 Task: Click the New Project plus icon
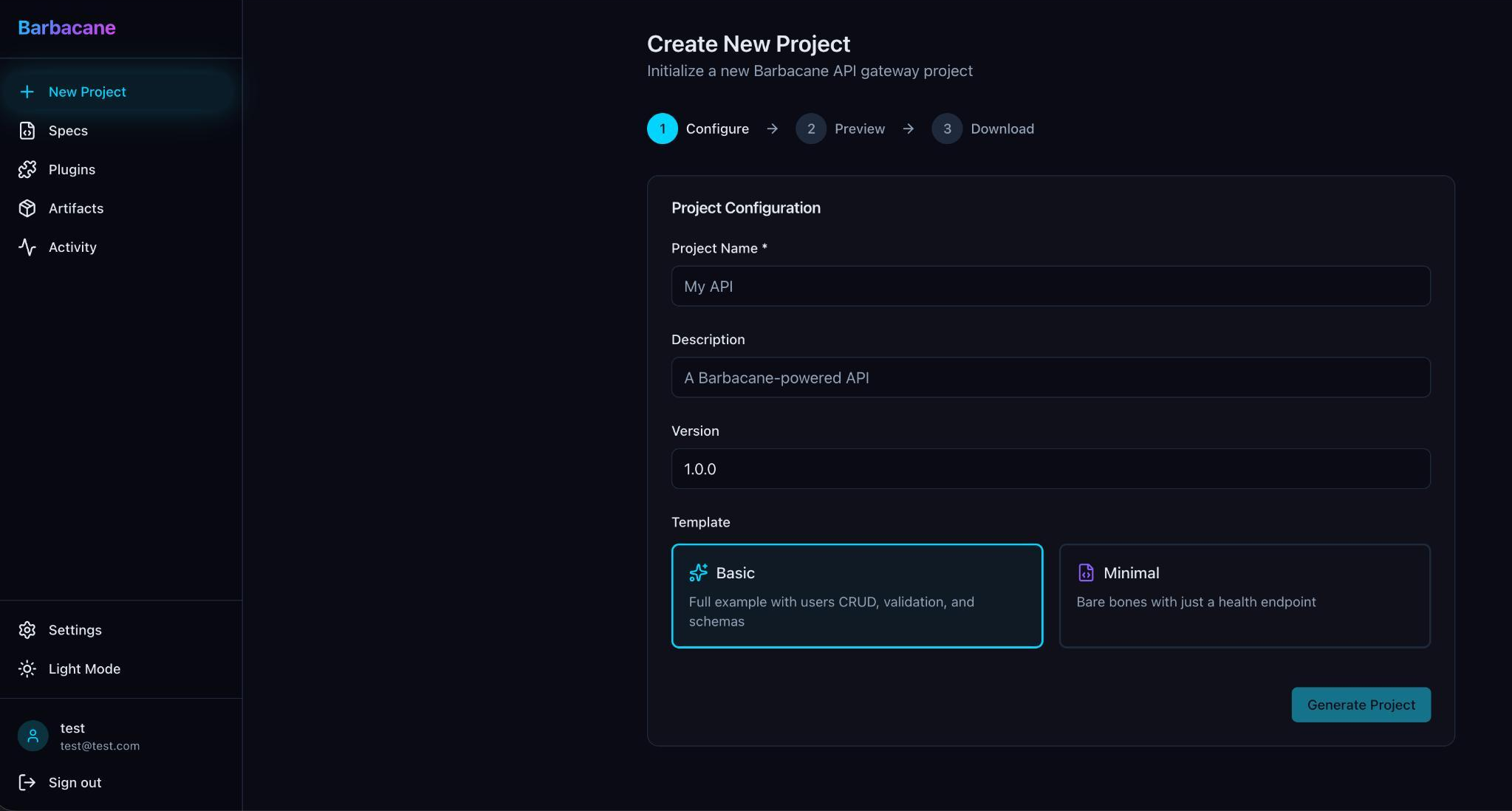click(27, 92)
